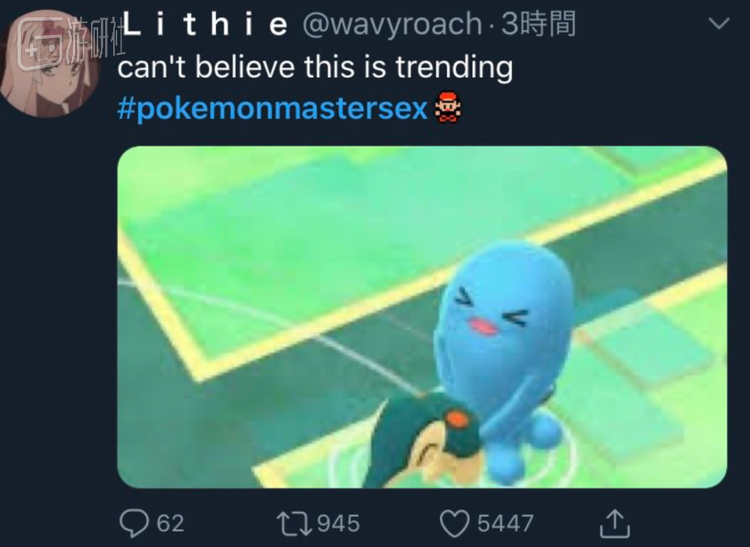
Task: Click the retweet arrows icon
Action: click(294, 523)
